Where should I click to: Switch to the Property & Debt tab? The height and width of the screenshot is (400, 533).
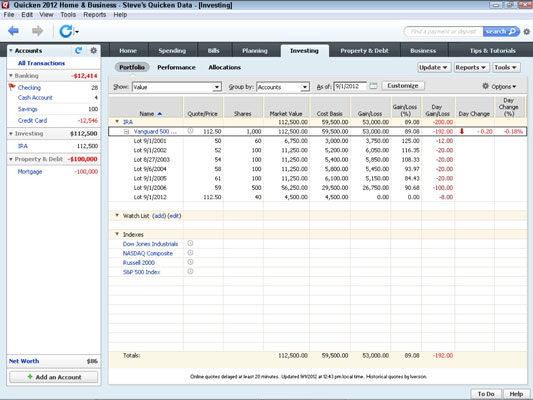point(364,51)
